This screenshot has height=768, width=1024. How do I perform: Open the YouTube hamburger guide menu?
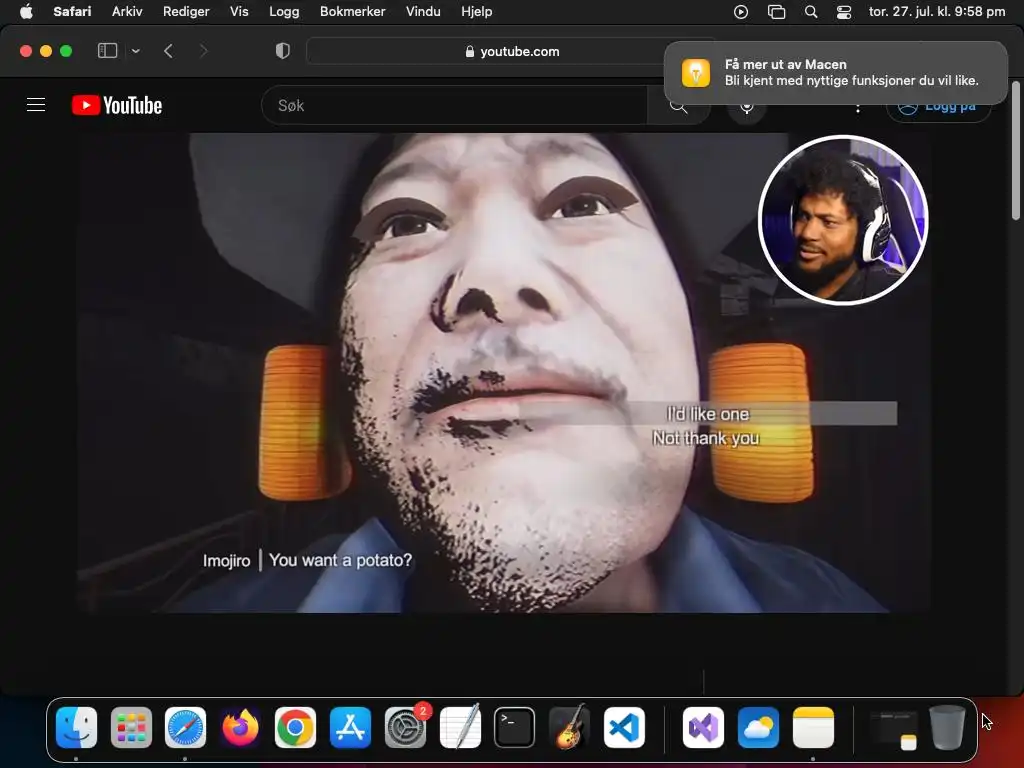coord(36,104)
